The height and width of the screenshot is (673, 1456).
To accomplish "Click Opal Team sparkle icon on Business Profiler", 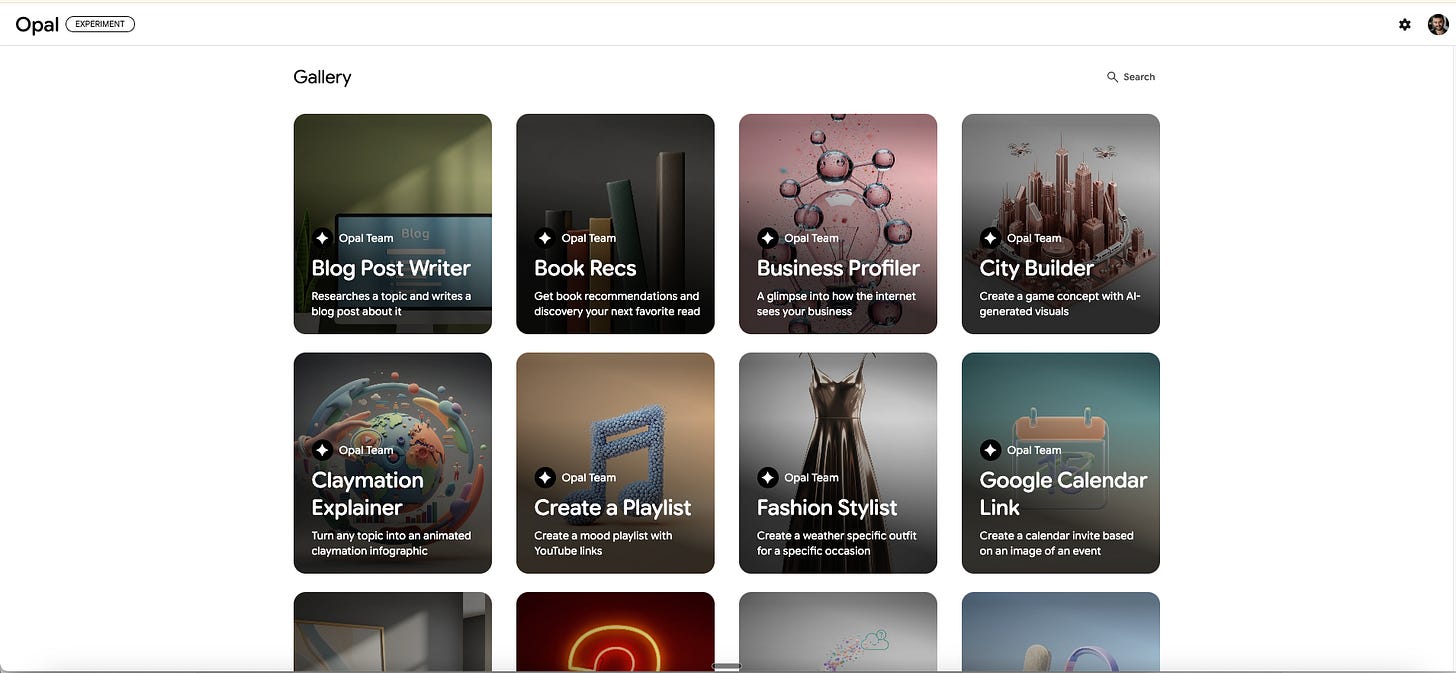I will coord(768,238).
